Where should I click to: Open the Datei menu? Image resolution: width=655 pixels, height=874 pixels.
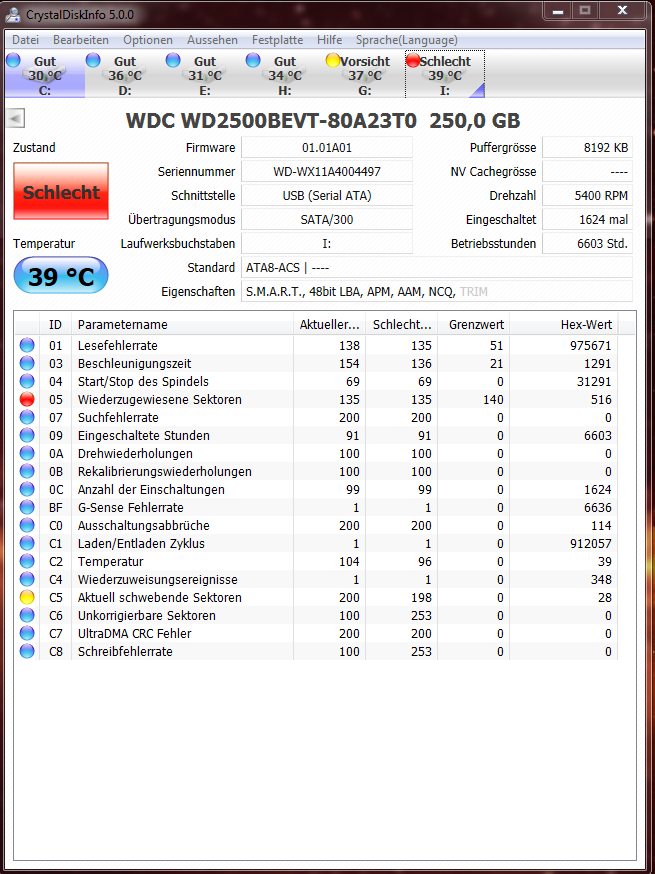tap(26, 40)
